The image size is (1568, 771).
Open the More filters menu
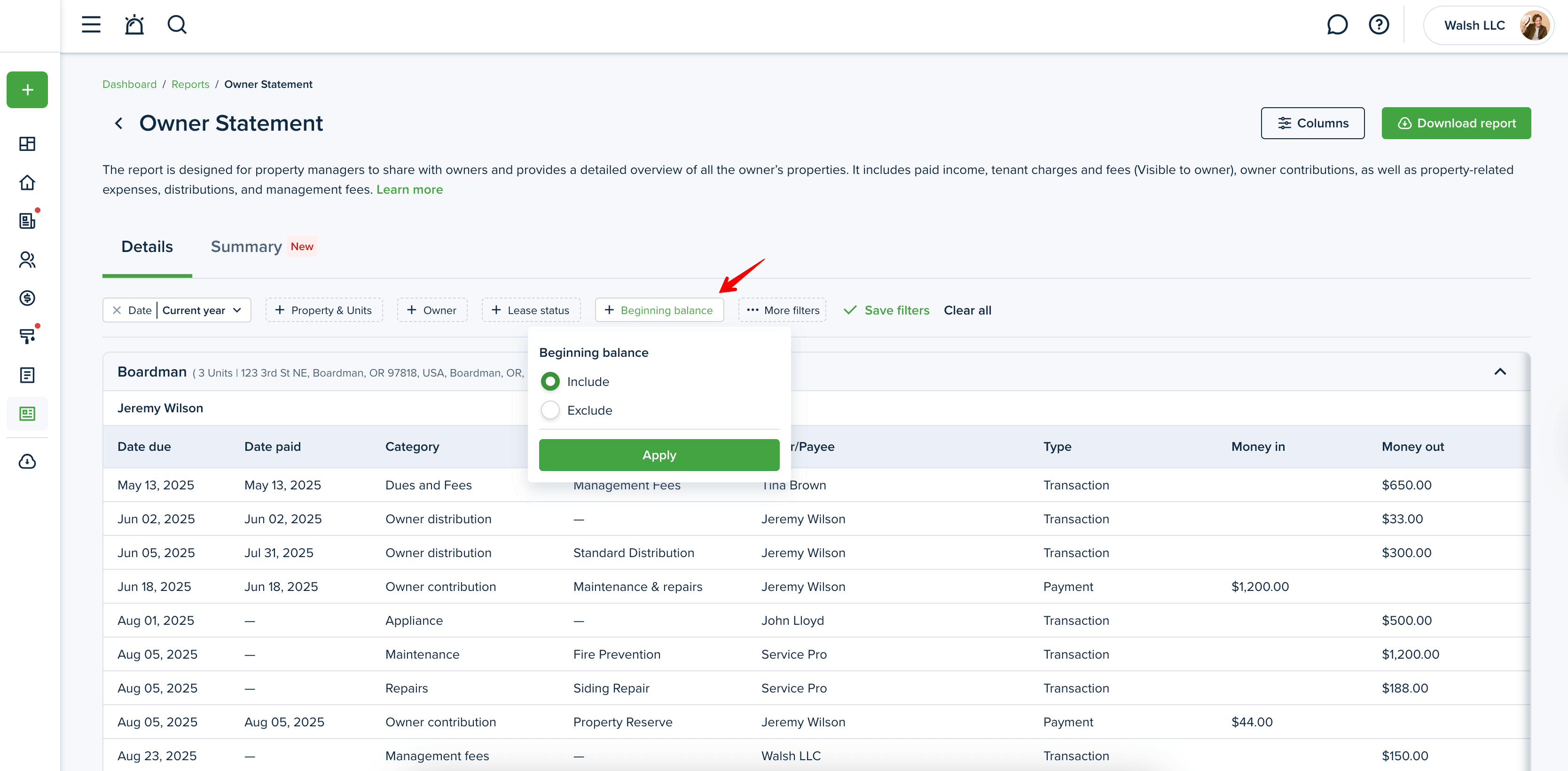[x=783, y=311]
